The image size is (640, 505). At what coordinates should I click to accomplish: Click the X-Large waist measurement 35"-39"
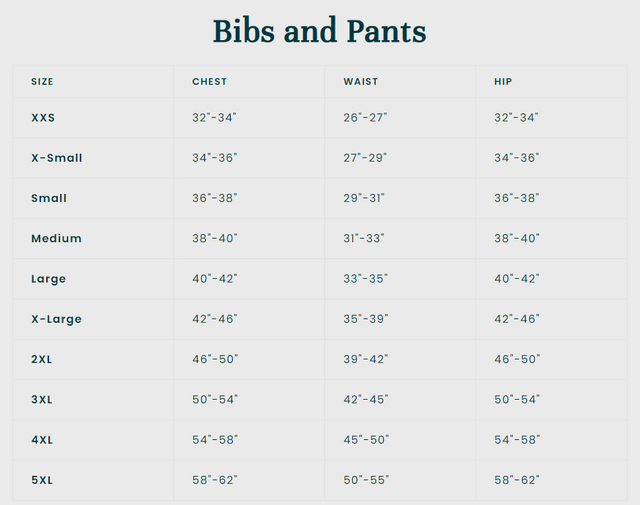point(365,319)
